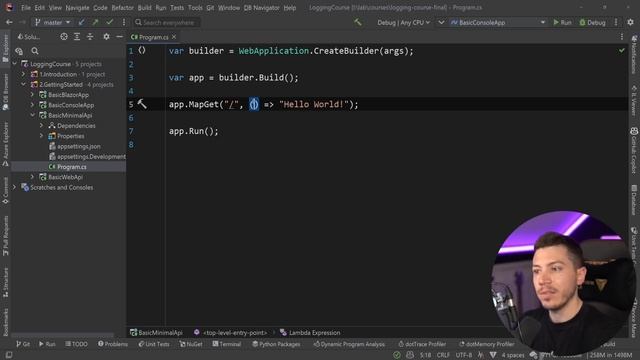Open the Git tool window button
Image resolution: width=640 pixels, height=360 pixels.
(23, 344)
